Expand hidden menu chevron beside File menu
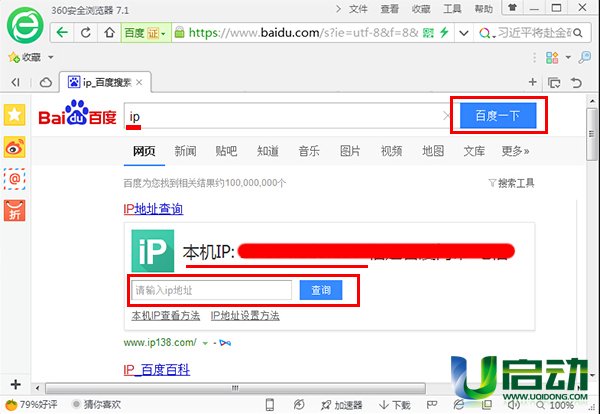 338,9
